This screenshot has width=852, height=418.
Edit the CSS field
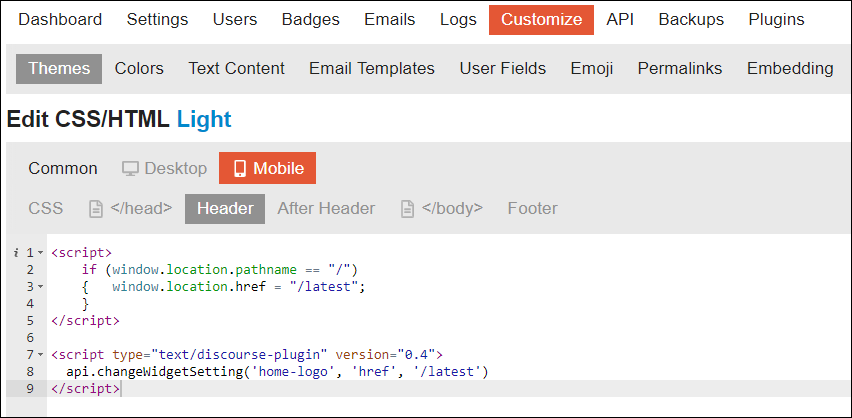(x=46, y=209)
